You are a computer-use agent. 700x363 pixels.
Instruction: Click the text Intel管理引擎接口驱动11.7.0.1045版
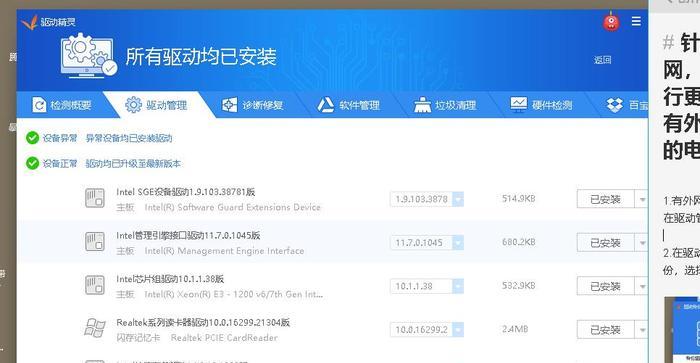188,235
